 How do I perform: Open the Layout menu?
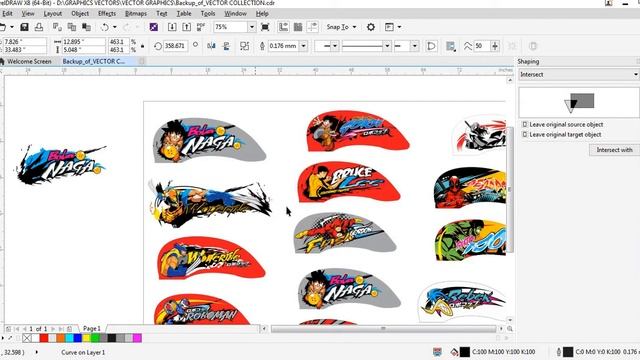(53, 13)
